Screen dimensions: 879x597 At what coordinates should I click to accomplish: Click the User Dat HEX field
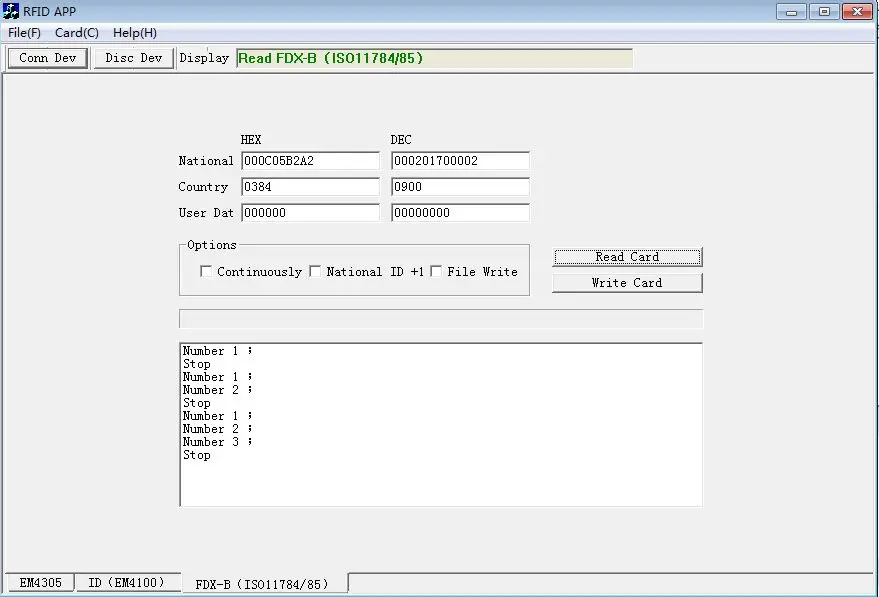point(311,213)
